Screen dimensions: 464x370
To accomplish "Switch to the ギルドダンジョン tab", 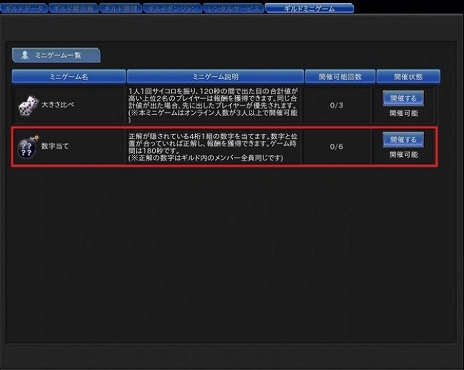I will pos(173,8).
